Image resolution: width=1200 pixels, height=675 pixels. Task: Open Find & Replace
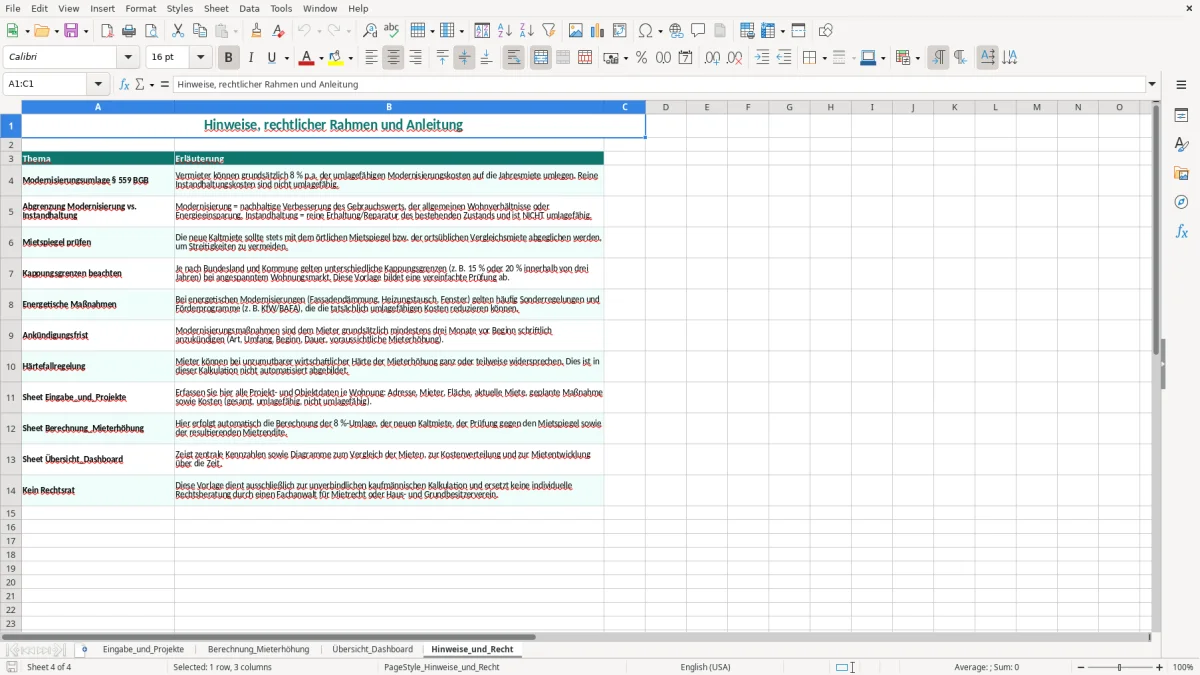370,31
